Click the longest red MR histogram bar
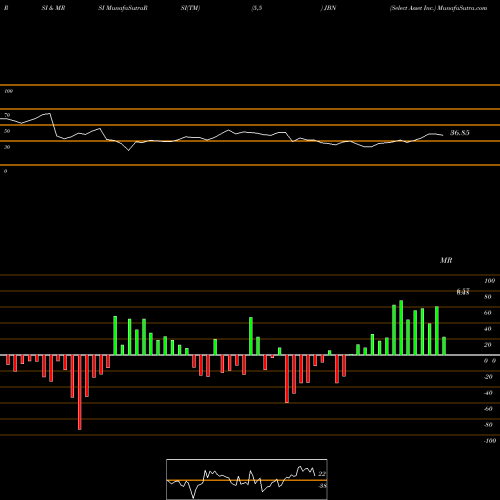 tap(80, 392)
